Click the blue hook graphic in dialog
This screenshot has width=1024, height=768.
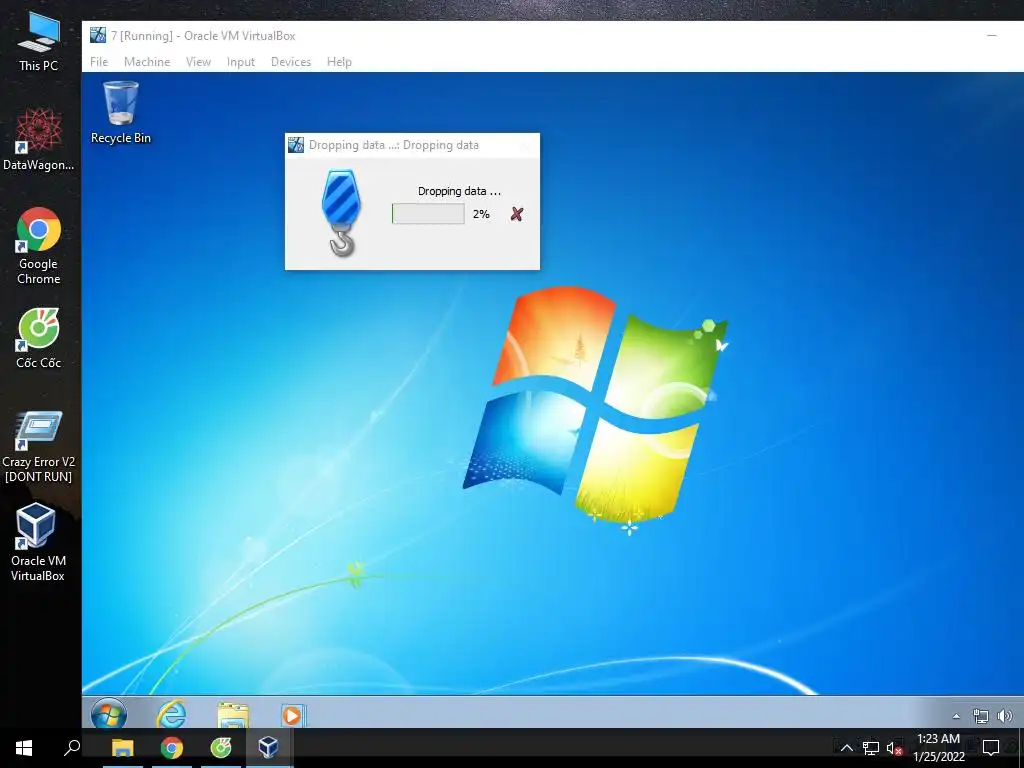[x=341, y=212]
